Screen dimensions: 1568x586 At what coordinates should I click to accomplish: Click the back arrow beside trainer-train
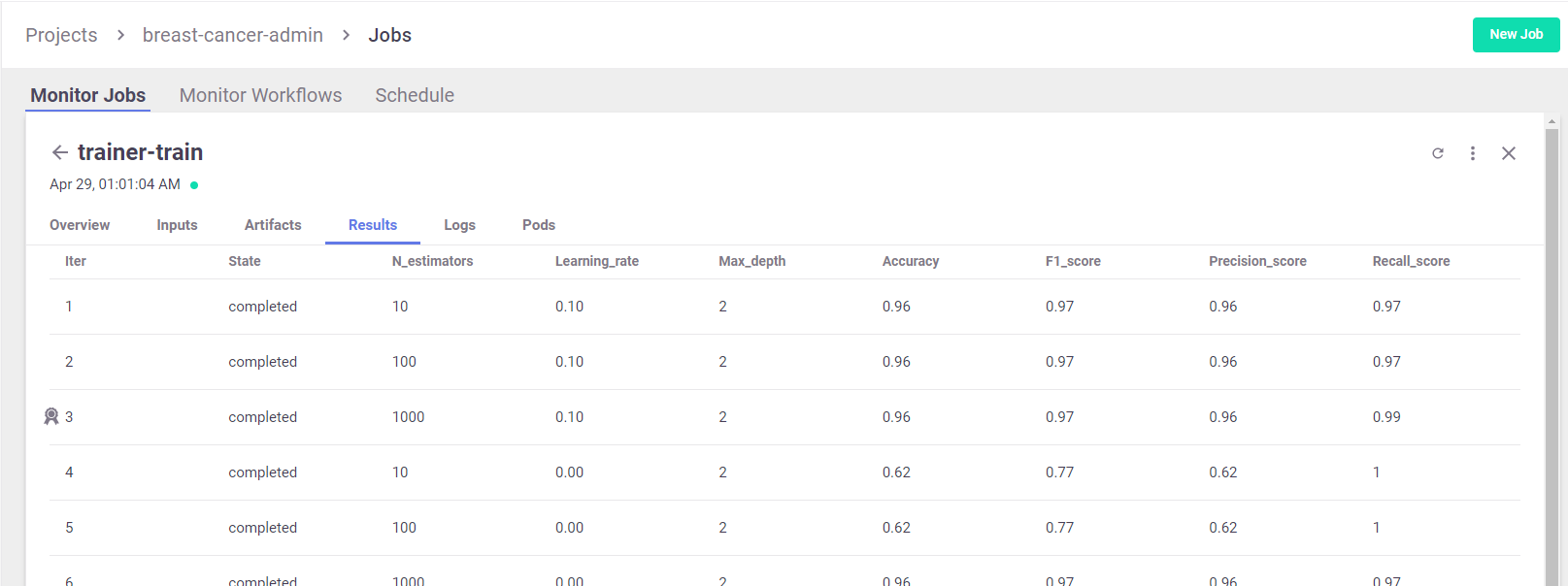click(x=59, y=152)
